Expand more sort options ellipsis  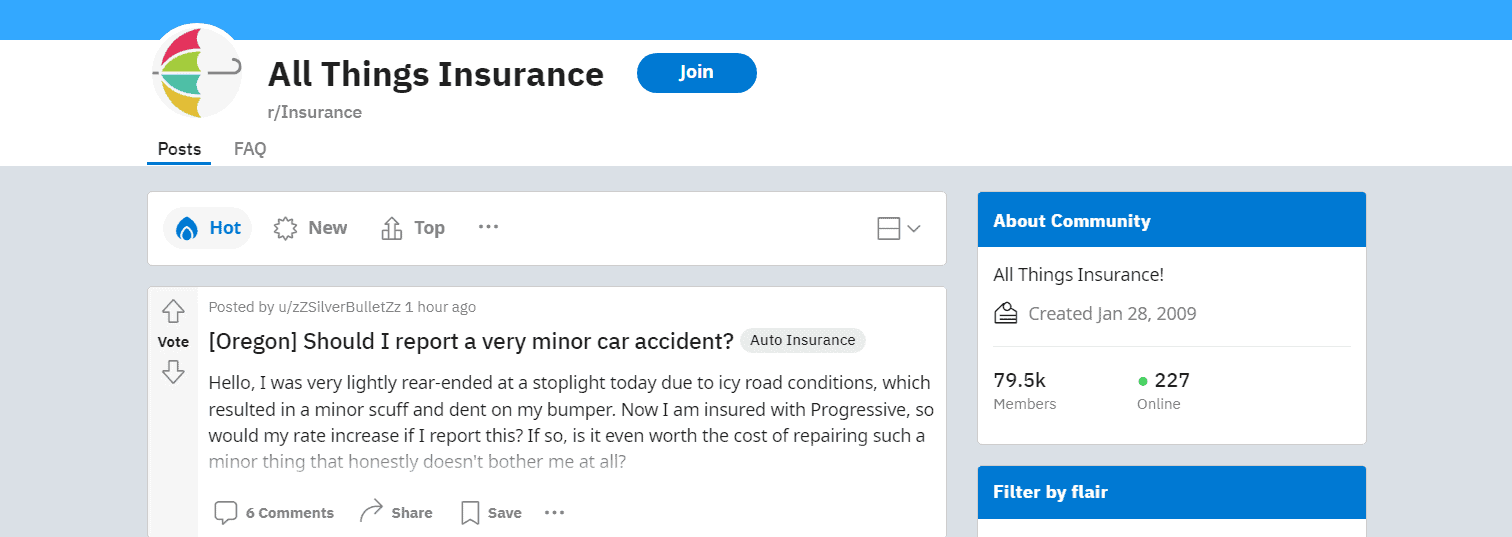(x=488, y=227)
